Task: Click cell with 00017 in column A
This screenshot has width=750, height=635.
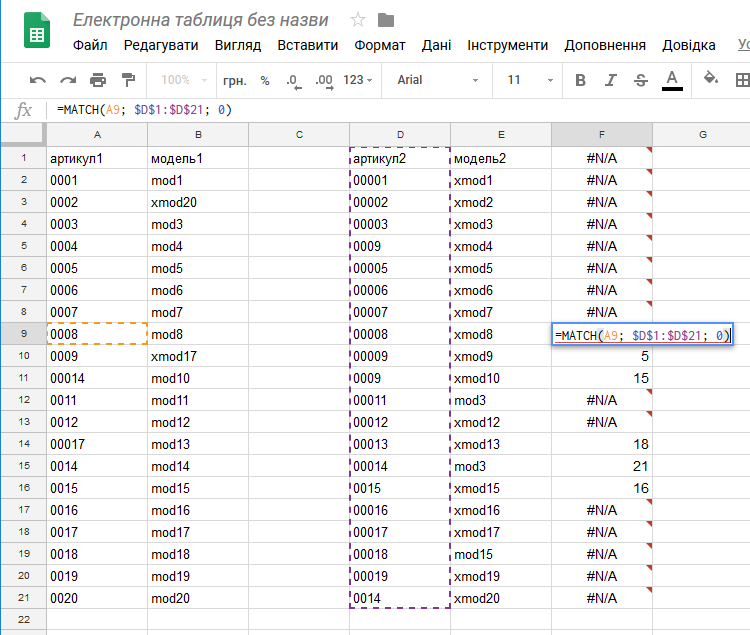Action: point(97,444)
